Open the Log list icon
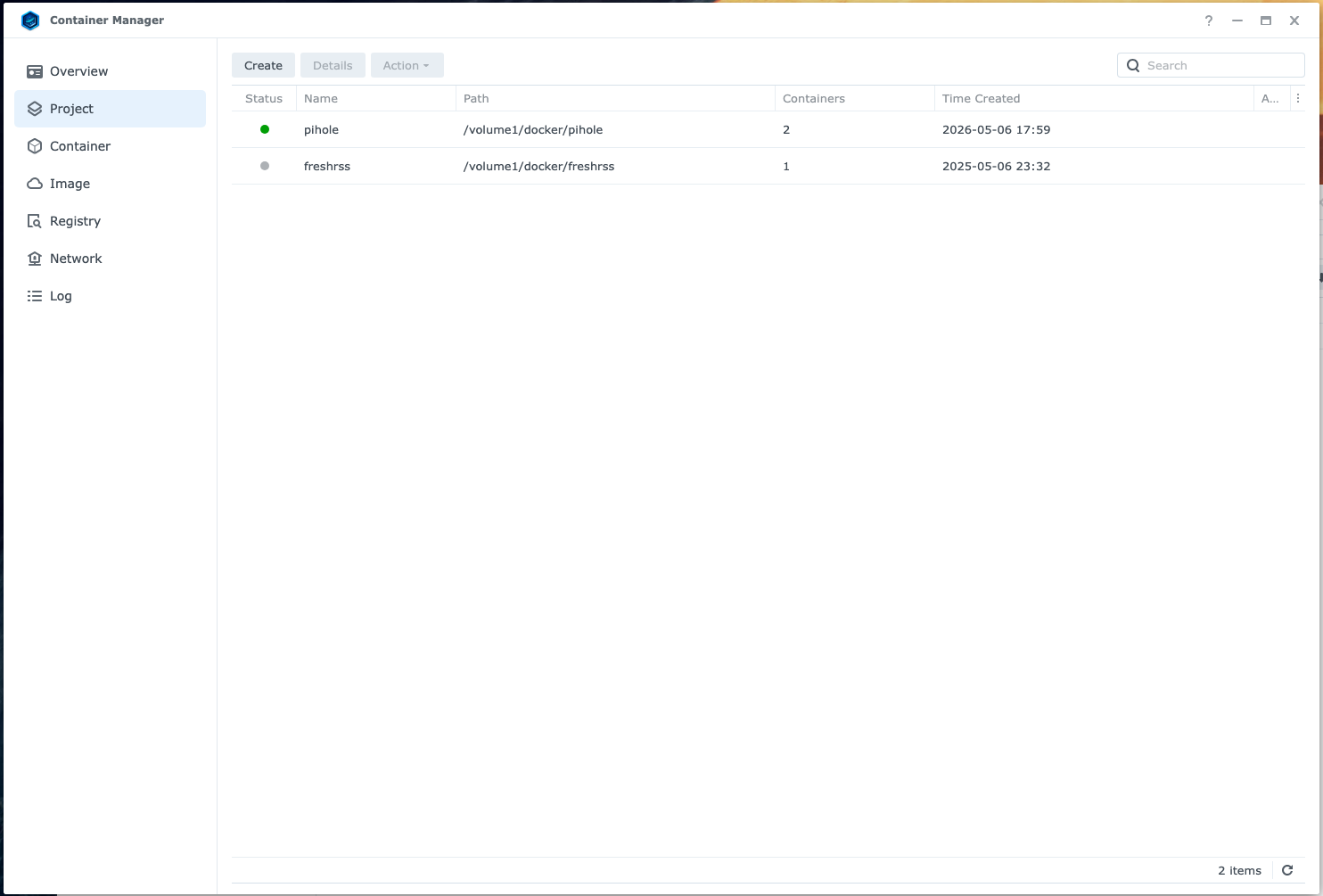The width and height of the screenshot is (1323, 896). tap(35, 296)
